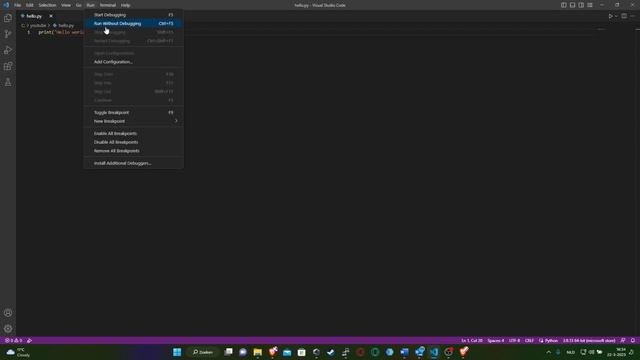
Task: Choose Run Without Debugging
Action: point(133,24)
